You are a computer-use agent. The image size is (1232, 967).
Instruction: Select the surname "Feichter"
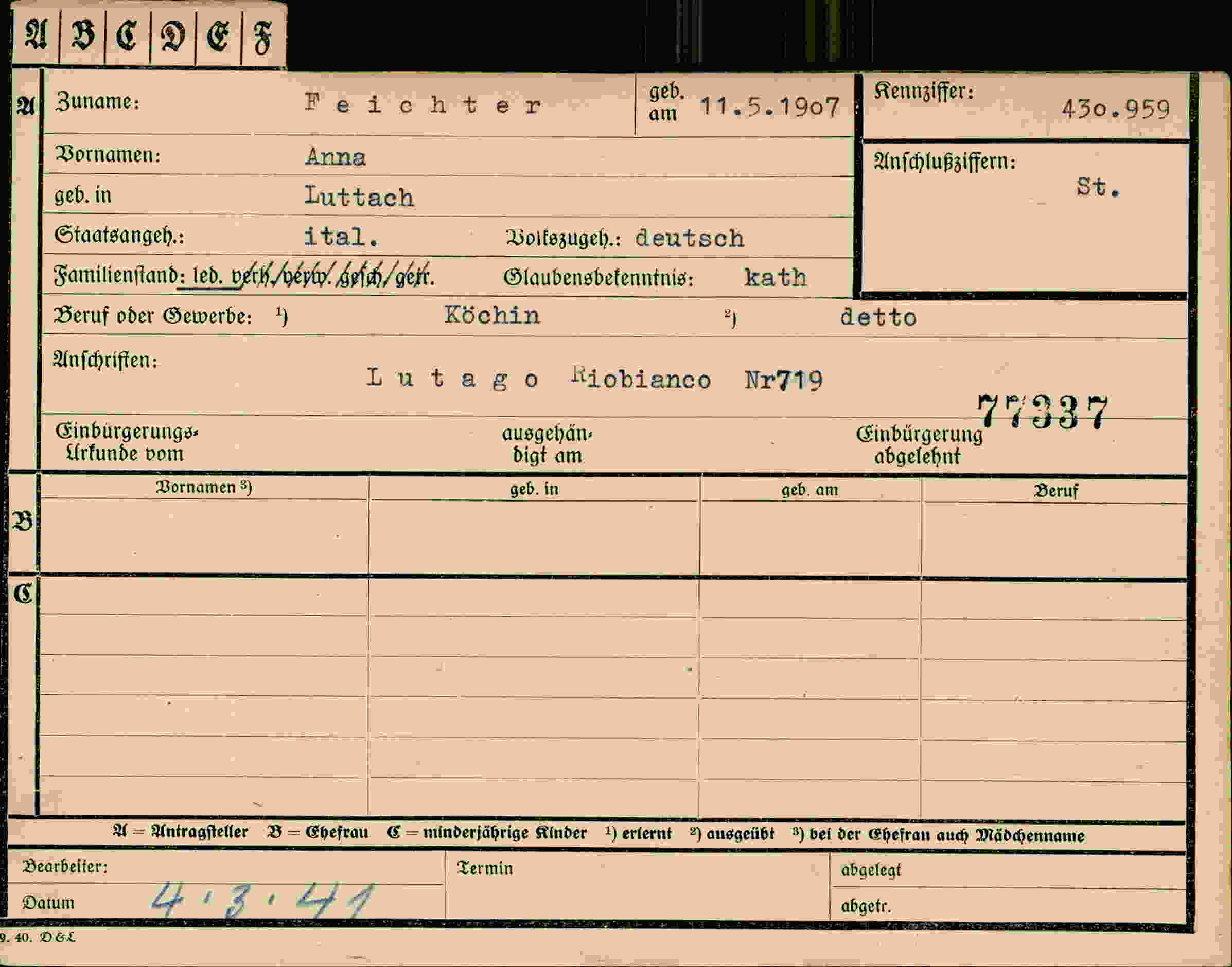423,104
